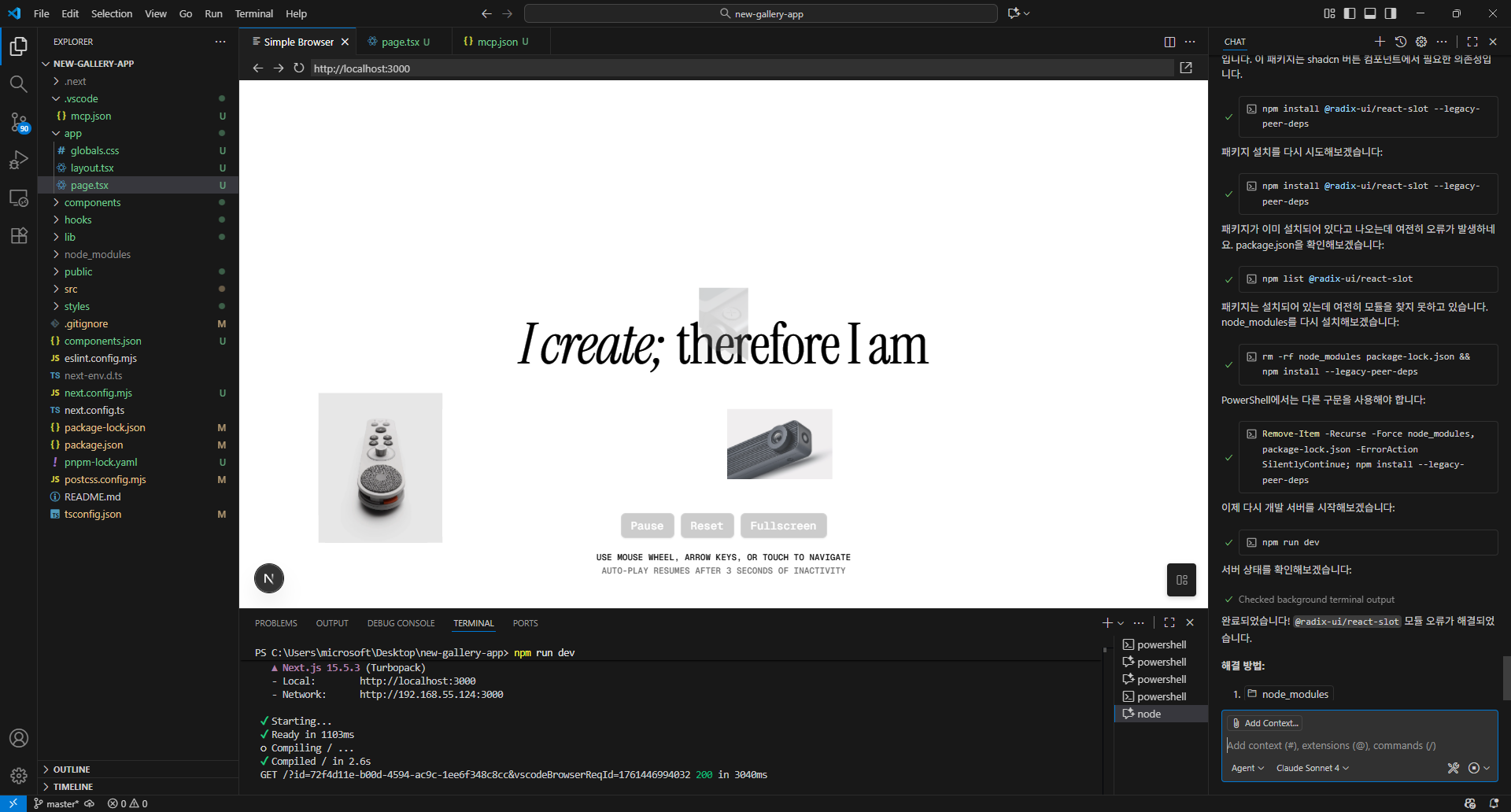
Task: Show chat history in Chat panel
Action: (x=1400, y=42)
